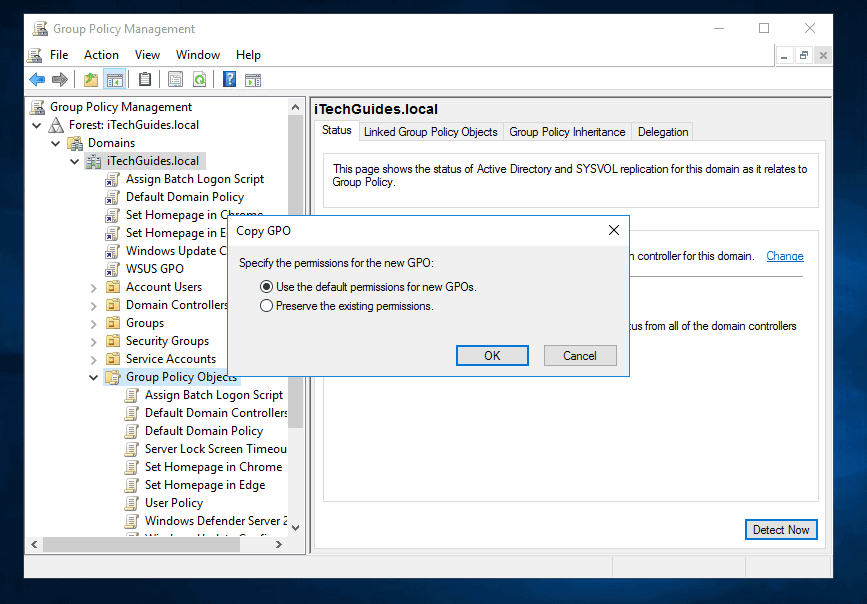This screenshot has width=867, height=604.
Task: Collapse the Forest: iTechGuides.local node
Action: tap(37, 126)
